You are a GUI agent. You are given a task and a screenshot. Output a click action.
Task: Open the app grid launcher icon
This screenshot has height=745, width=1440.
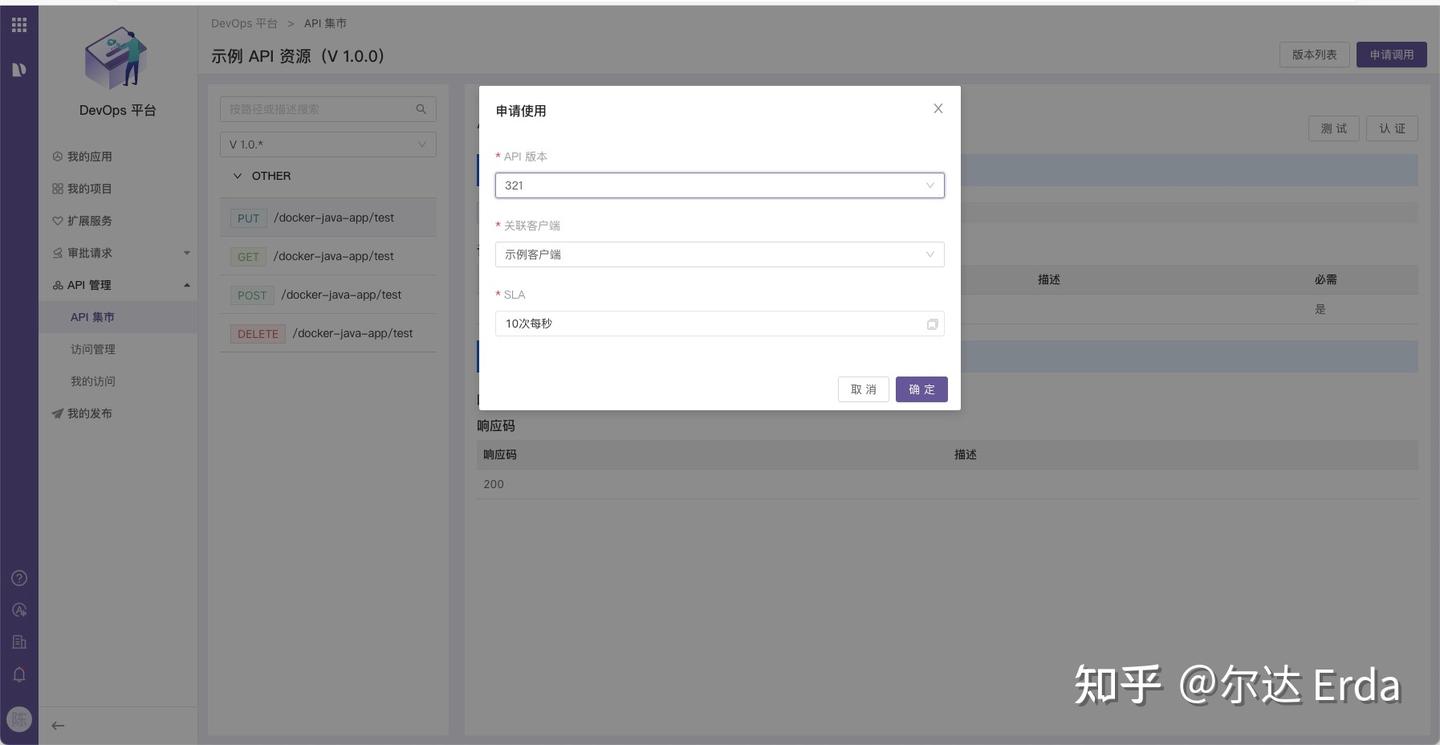[19, 25]
